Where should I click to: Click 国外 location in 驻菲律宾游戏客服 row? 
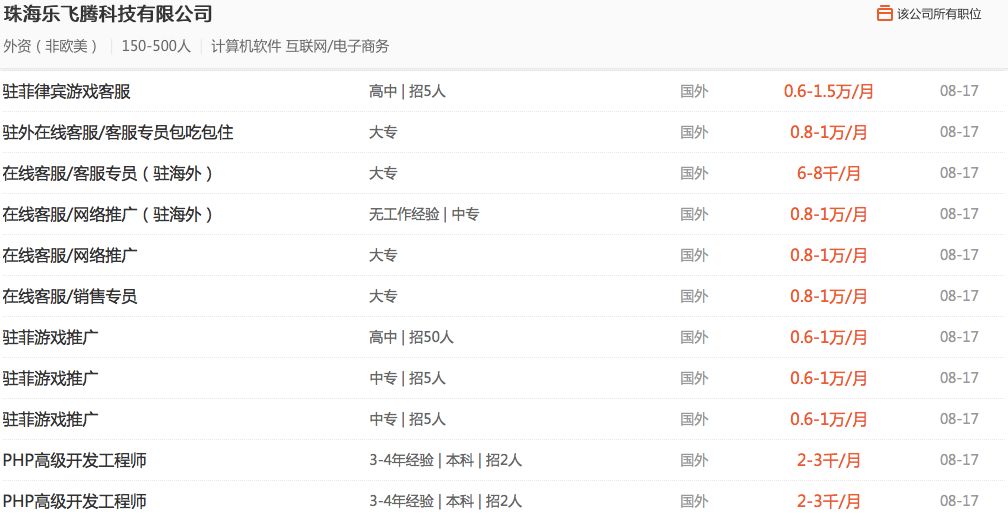694,91
